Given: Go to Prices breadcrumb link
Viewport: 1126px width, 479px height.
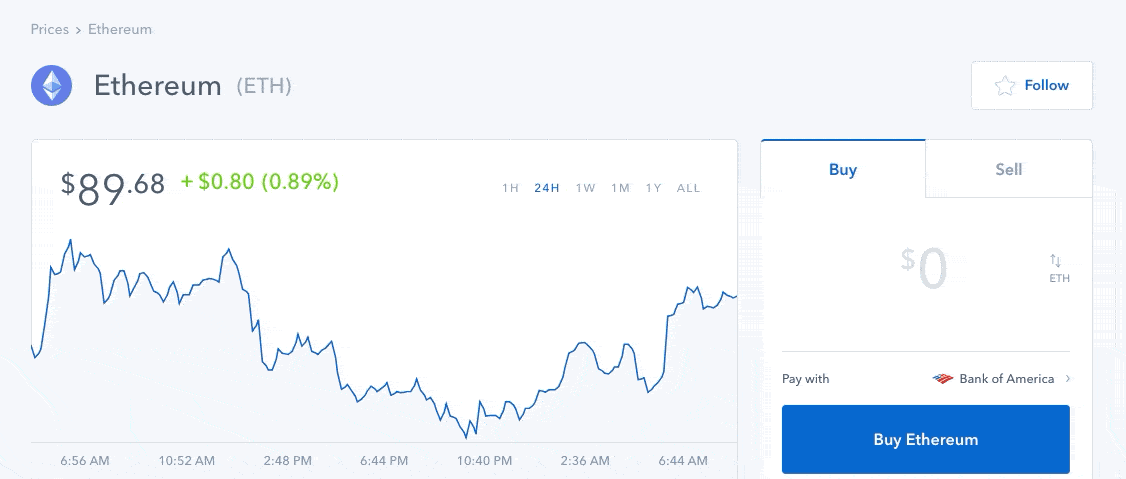Looking at the screenshot, I should pyautogui.click(x=50, y=29).
